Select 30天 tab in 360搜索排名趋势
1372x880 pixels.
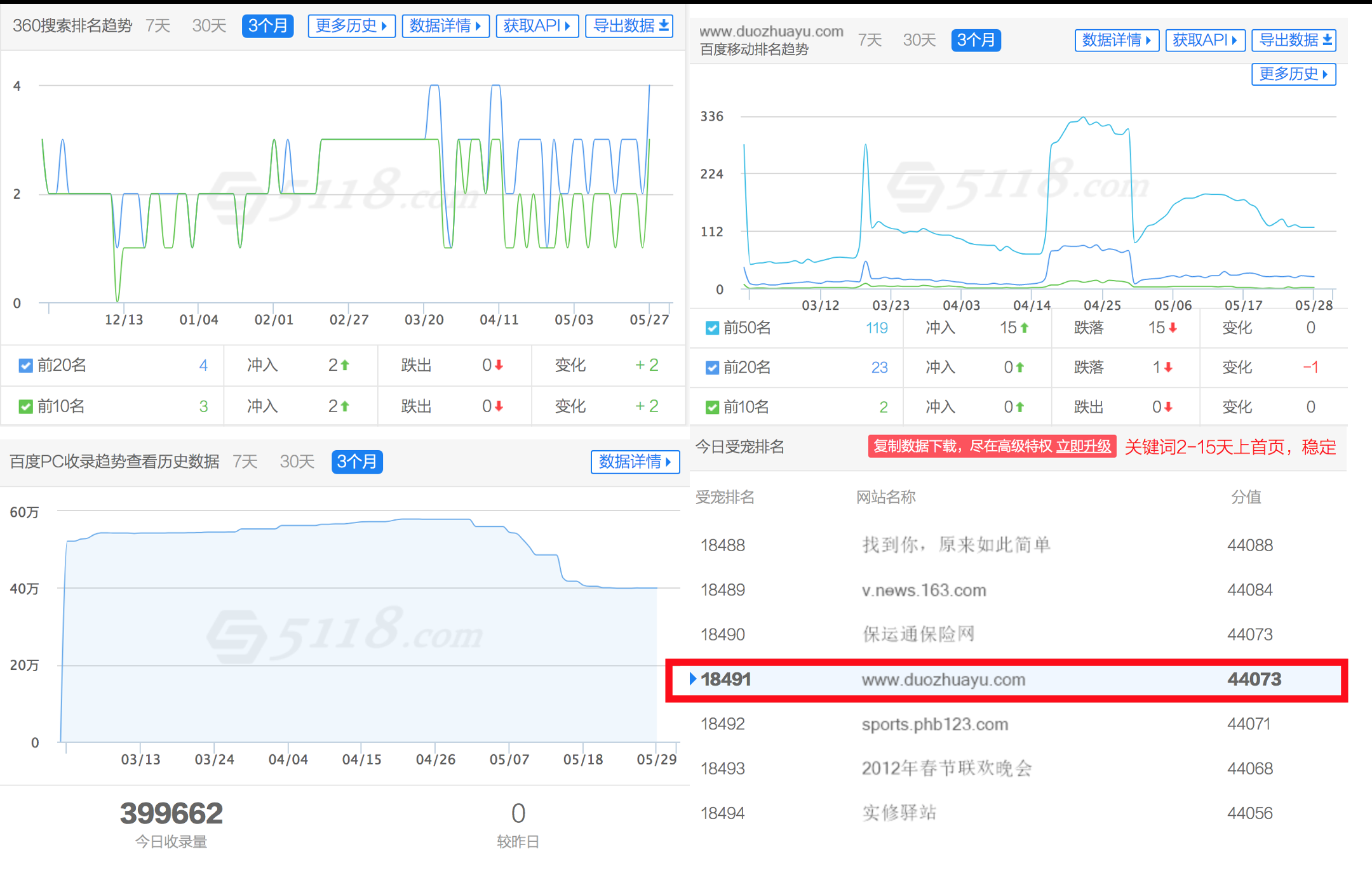(x=209, y=25)
